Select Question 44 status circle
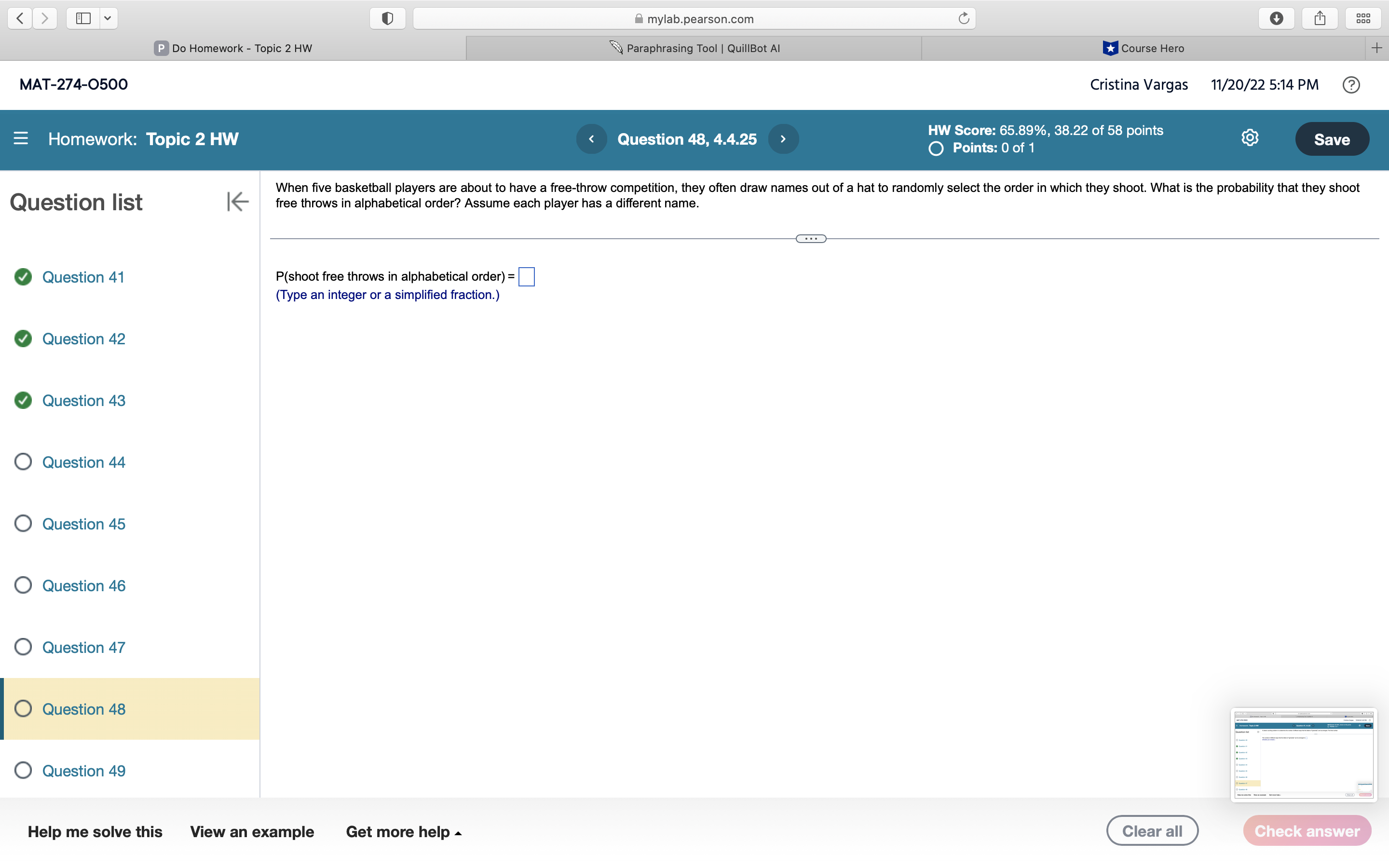 tap(23, 461)
